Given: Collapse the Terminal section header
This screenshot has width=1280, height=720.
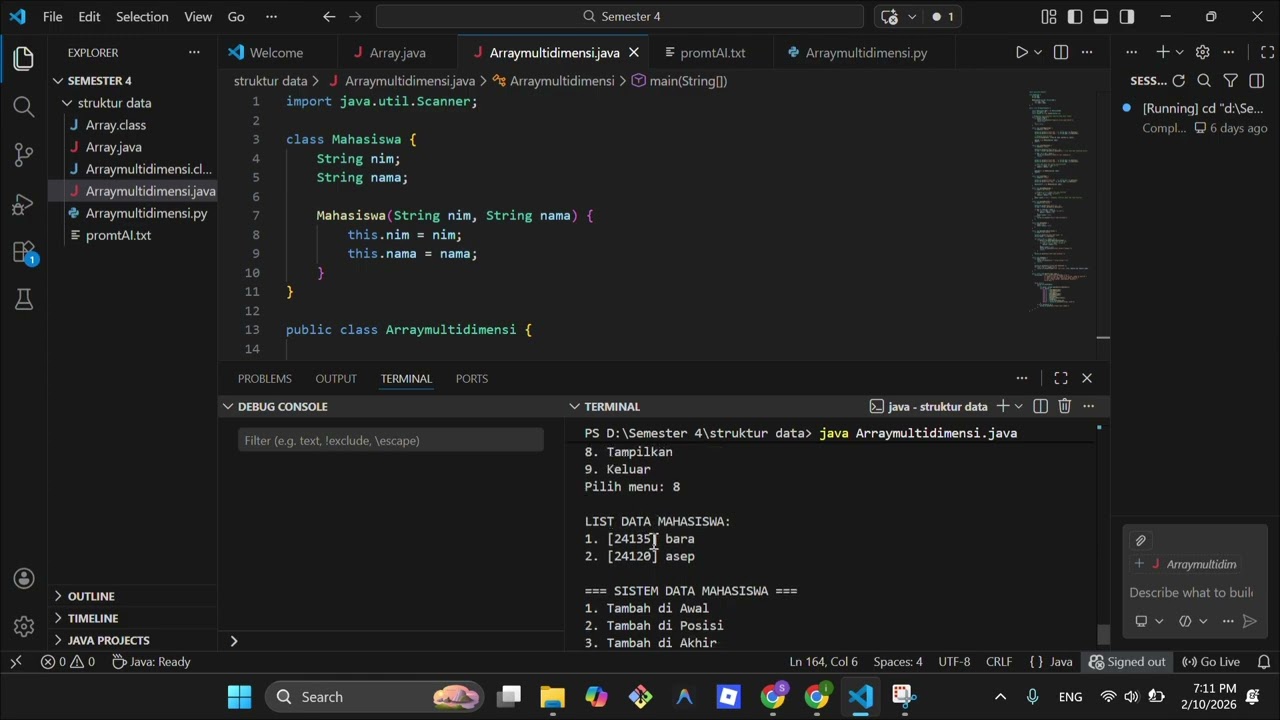Looking at the screenshot, I should 575,406.
